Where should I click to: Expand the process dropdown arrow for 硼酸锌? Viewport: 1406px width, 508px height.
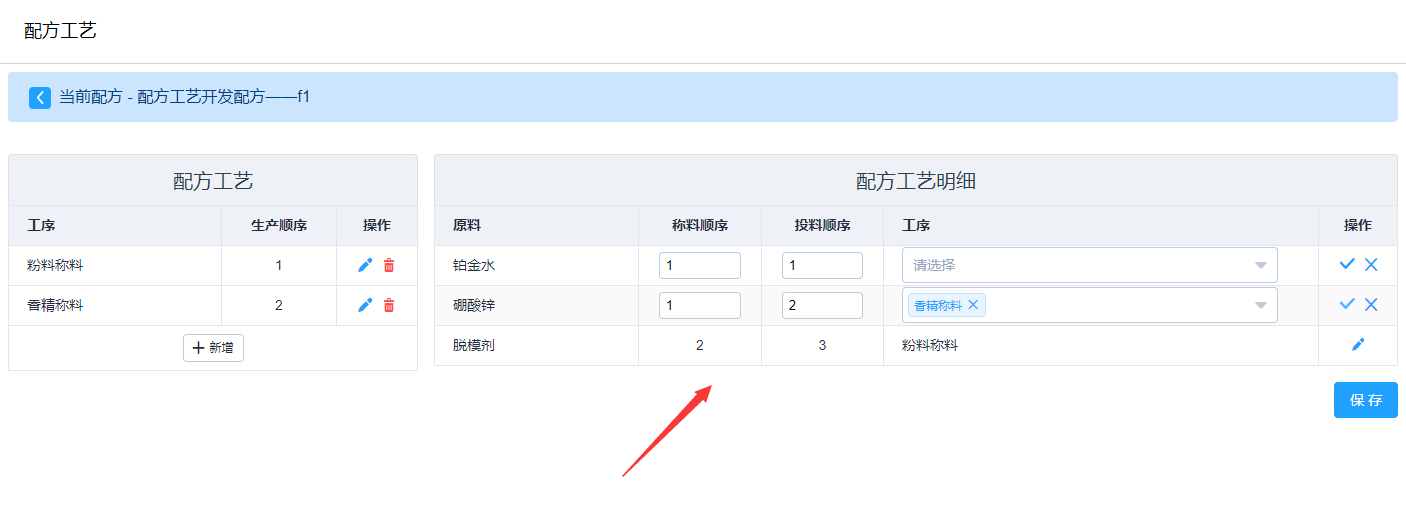(1261, 305)
